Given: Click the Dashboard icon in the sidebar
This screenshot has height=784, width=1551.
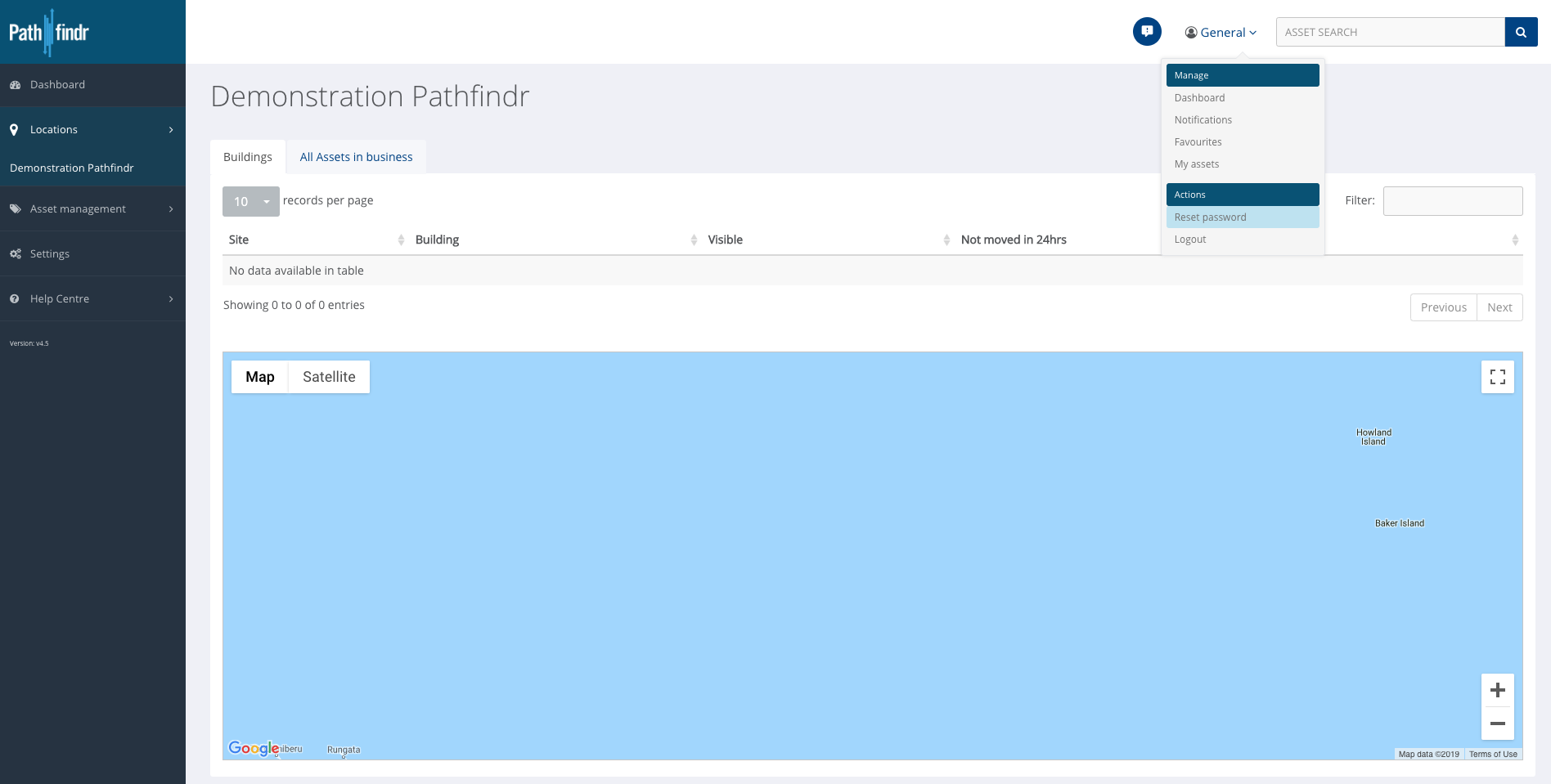Looking at the screenshot, I should coord(16,85).
